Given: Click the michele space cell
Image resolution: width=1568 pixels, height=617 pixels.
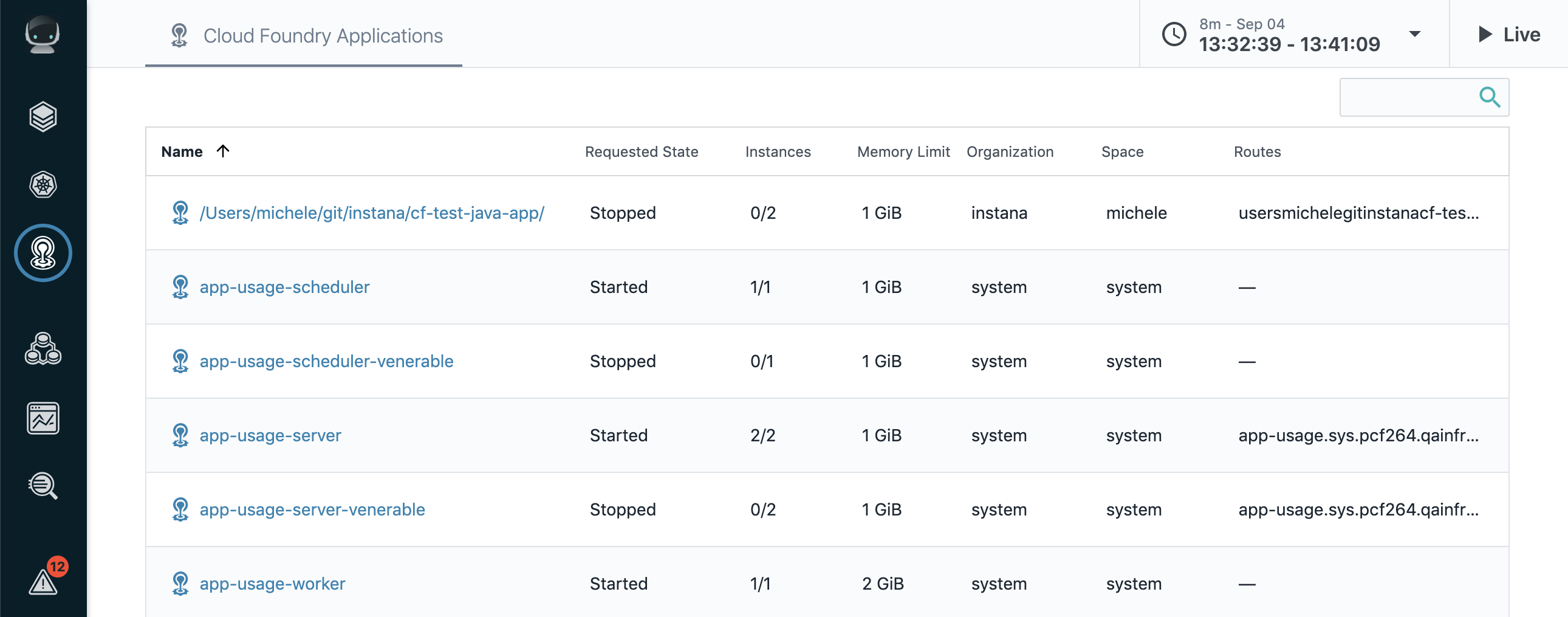Looking at the screenshot, I should coord(1136,213).
